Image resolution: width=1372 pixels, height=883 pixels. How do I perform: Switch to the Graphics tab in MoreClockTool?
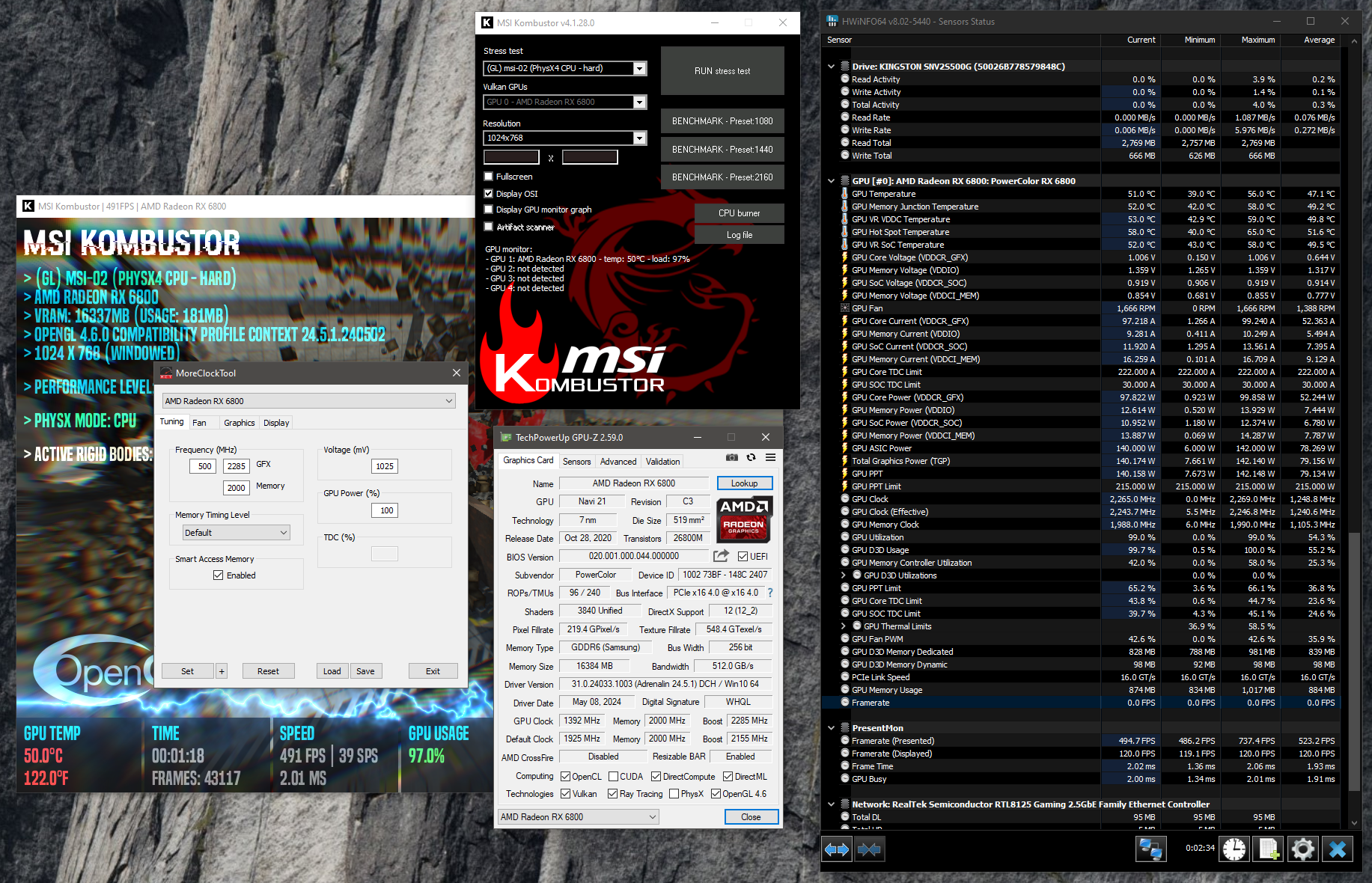[240, 423]
